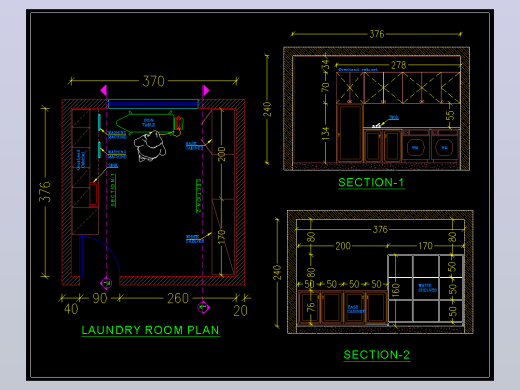Select the red iron on the table
Viewport: 520px width, 390px height.
pyautogui.click(x=179, y=122)
